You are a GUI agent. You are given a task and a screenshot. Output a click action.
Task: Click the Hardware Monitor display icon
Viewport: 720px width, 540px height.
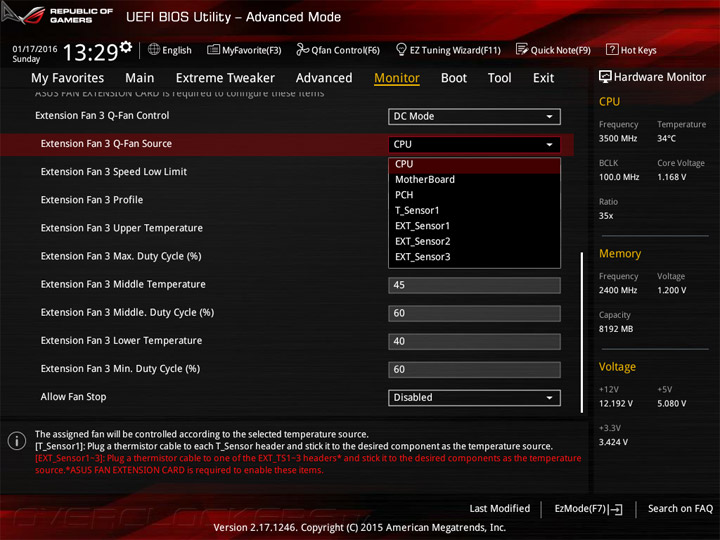coord(605,77)
